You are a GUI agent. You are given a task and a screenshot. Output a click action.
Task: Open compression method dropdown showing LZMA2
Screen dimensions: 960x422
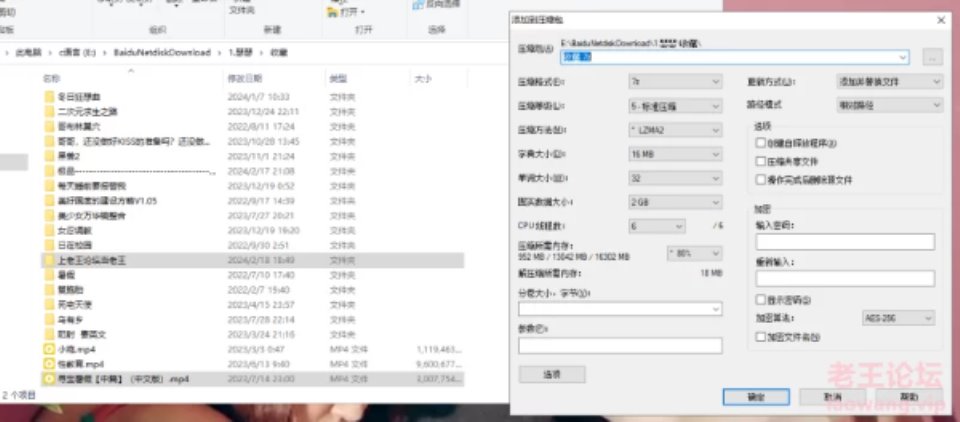(675, 130)
